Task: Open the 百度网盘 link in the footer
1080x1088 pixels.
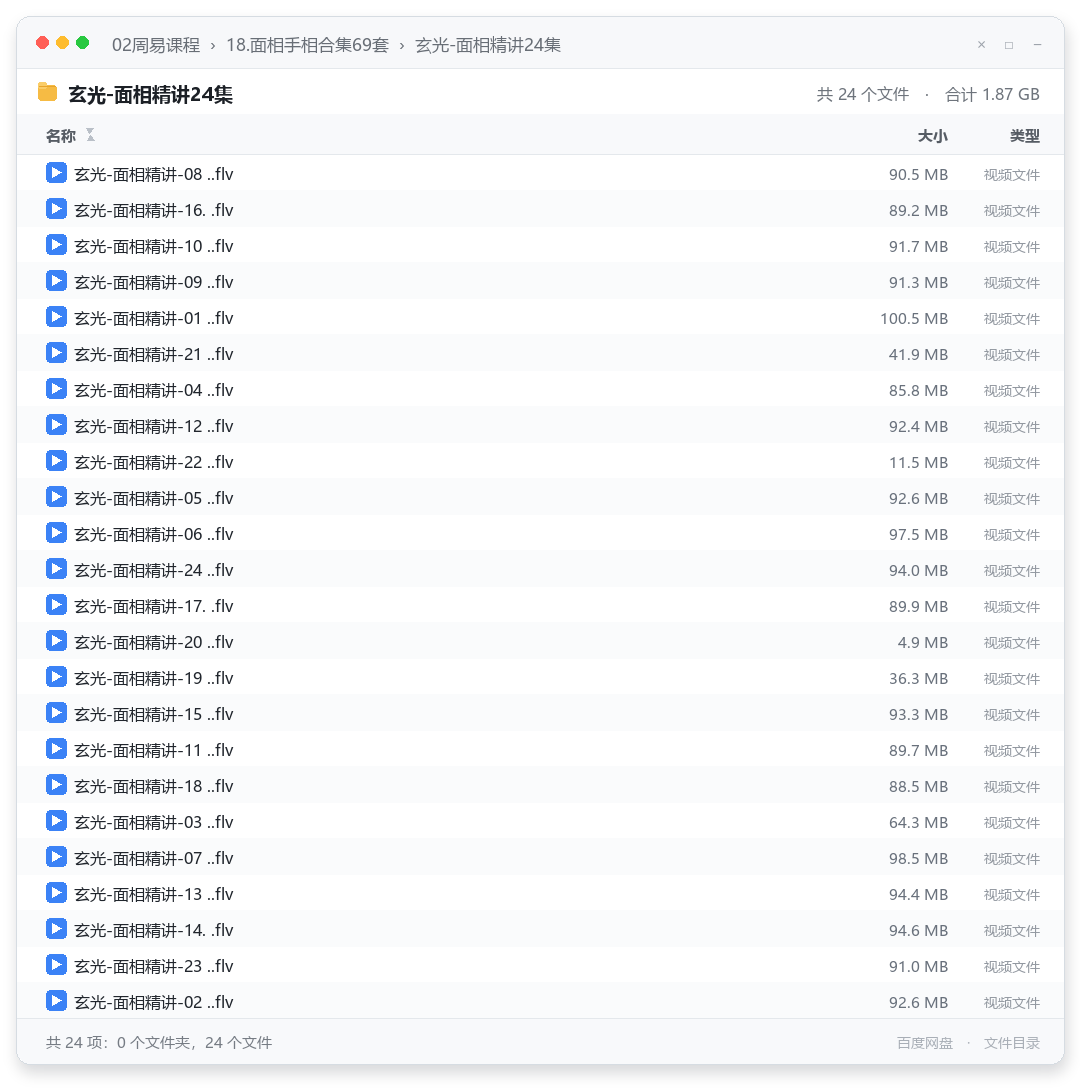Action: point(925,1043)
